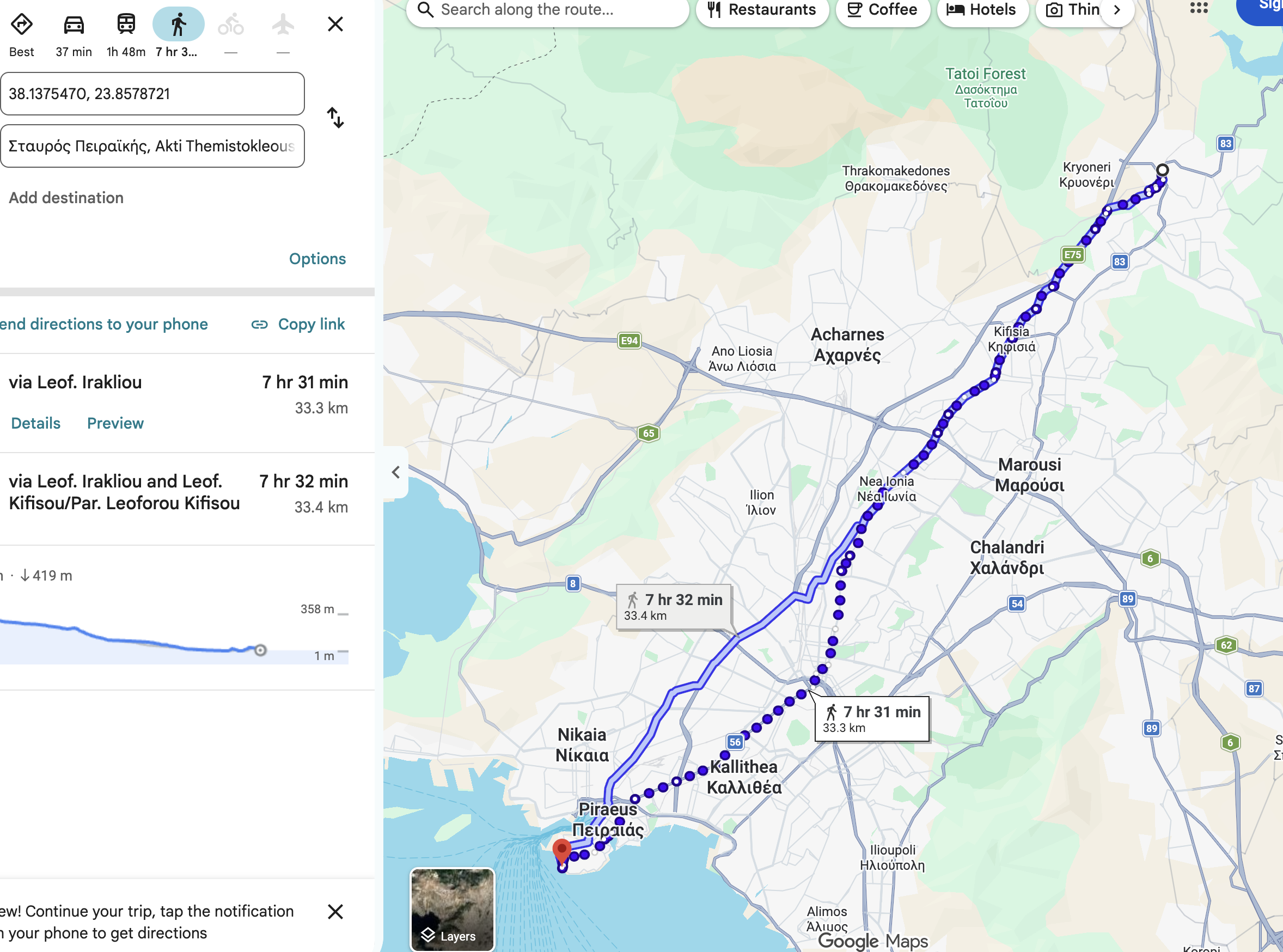
Task: Dismiss the phone notification banner
Action: point(335,912)
